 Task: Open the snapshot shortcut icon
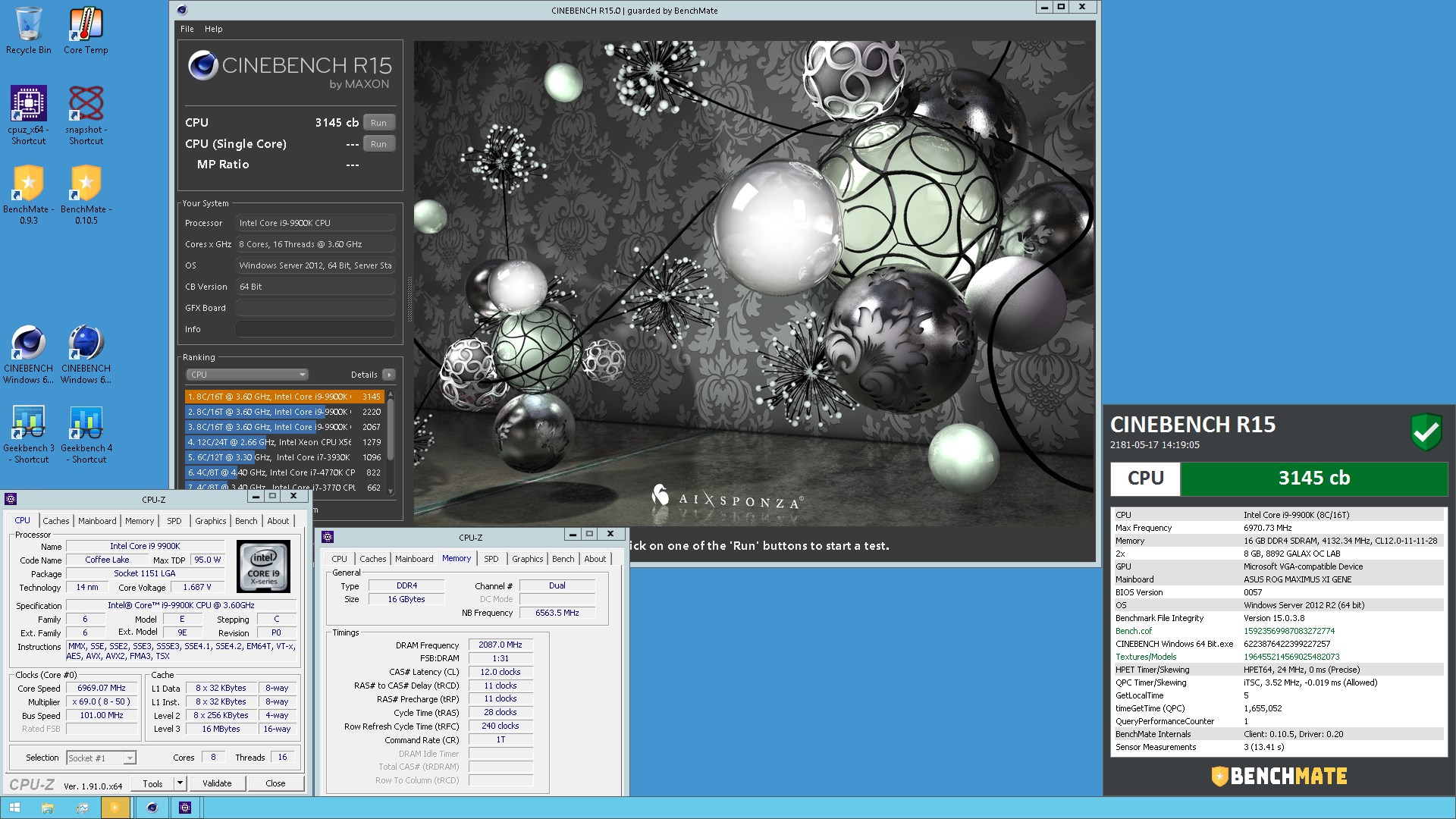[x=86, y=115]
